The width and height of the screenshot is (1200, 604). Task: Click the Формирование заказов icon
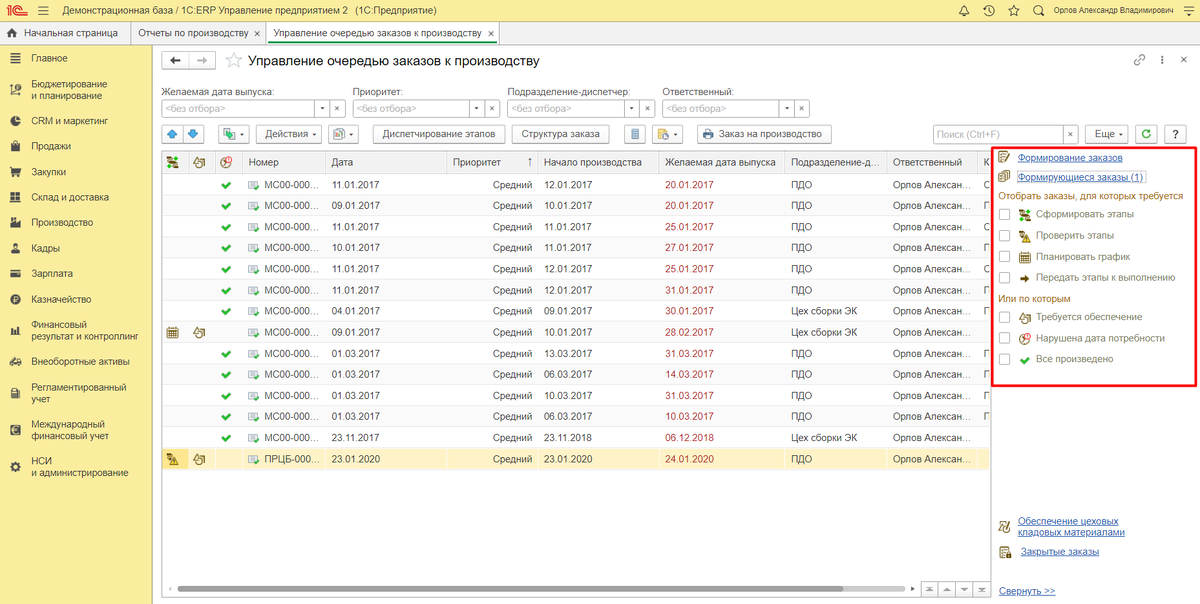point(1005,157)
